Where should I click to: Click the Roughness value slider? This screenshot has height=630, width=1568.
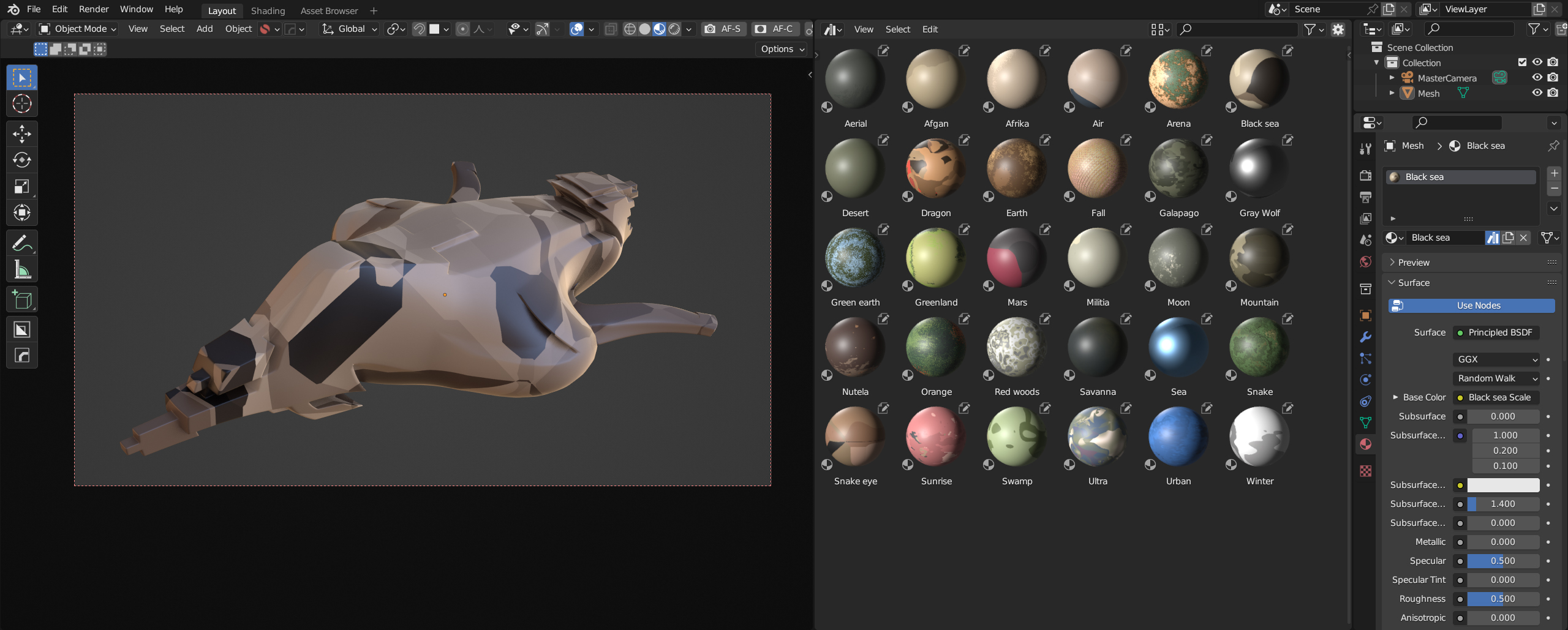click(x=1503, y=599)
